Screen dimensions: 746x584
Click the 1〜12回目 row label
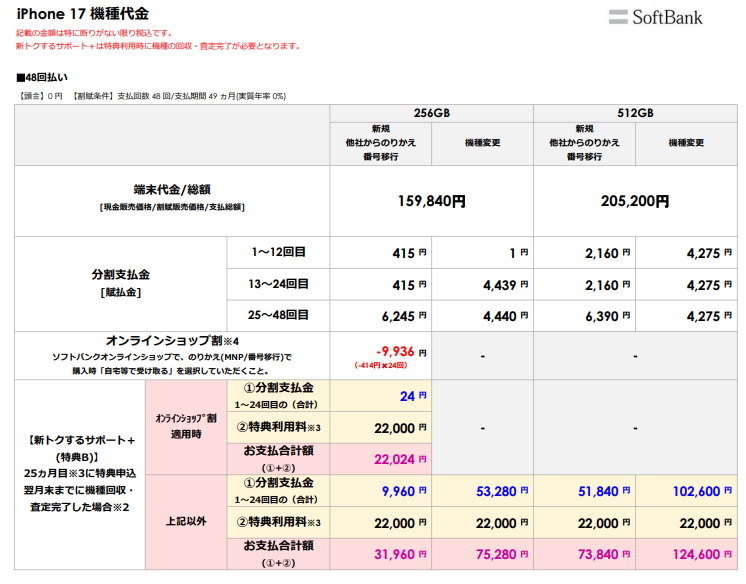tap(277, 252)
